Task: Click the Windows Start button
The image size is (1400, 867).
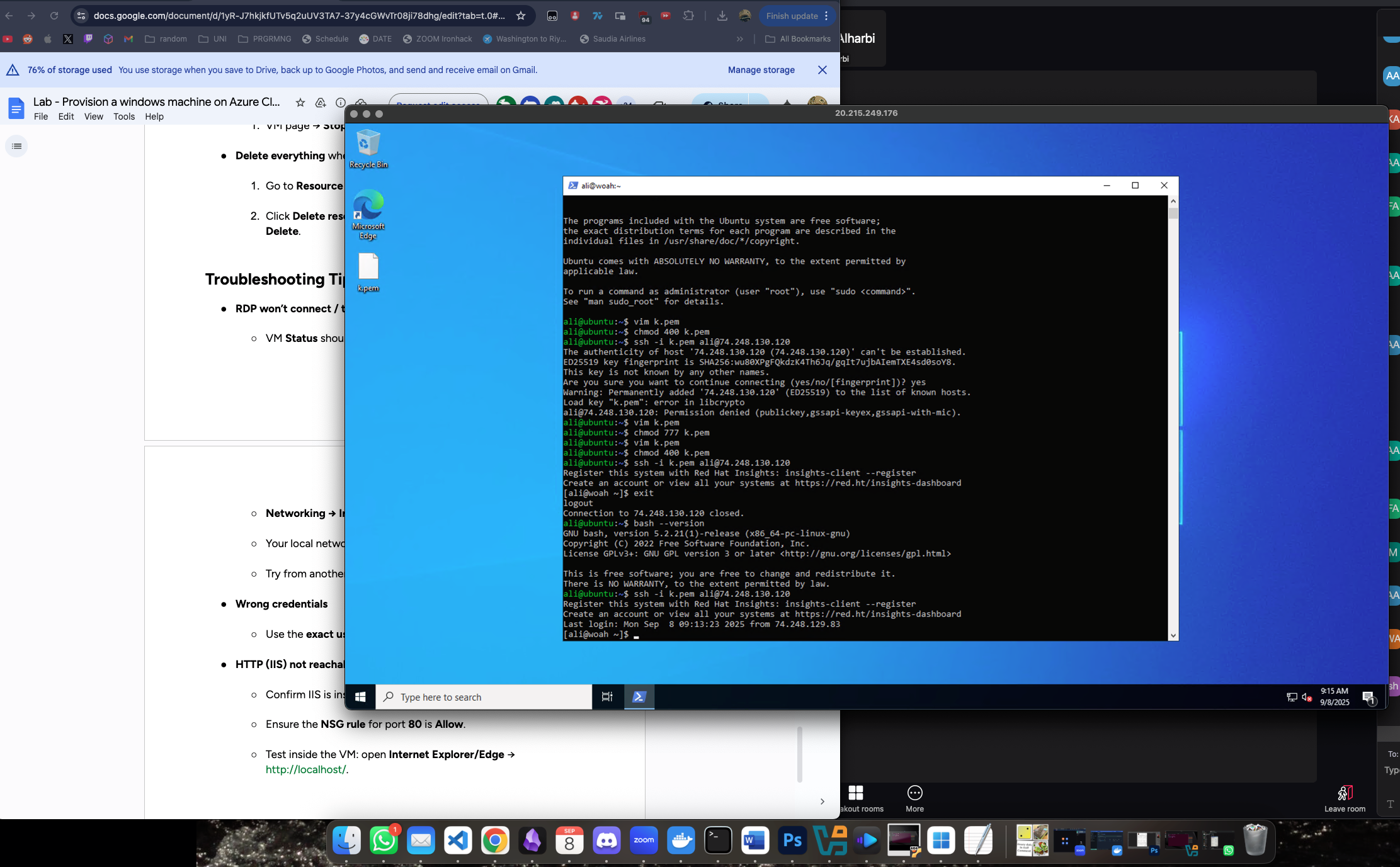Action: tap(360, 697)
